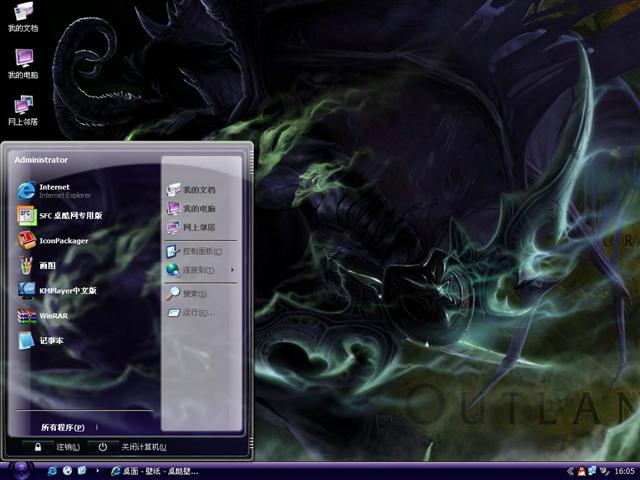Click network tray icon left of volume
Screen dimensions: 640x480
(592, 471)
